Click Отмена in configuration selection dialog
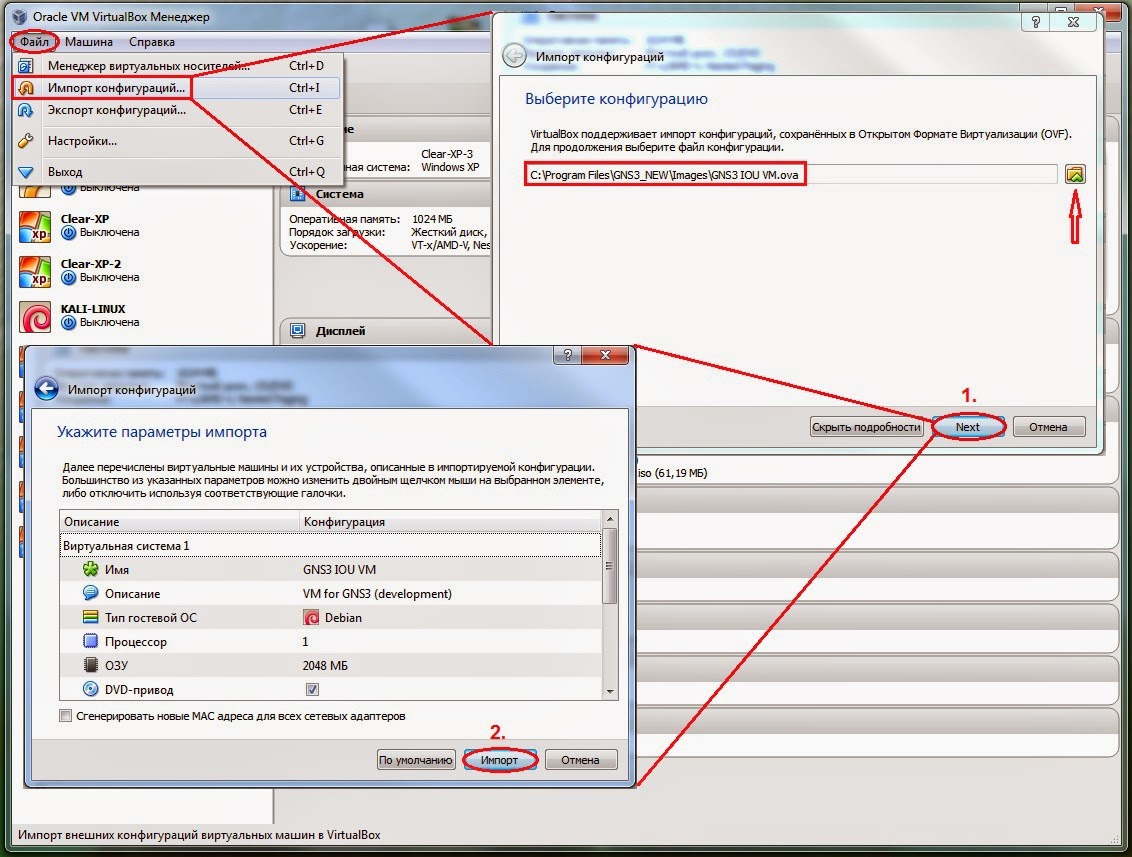The width and height of the screenshot is (1132, 857). [1048, 427]
